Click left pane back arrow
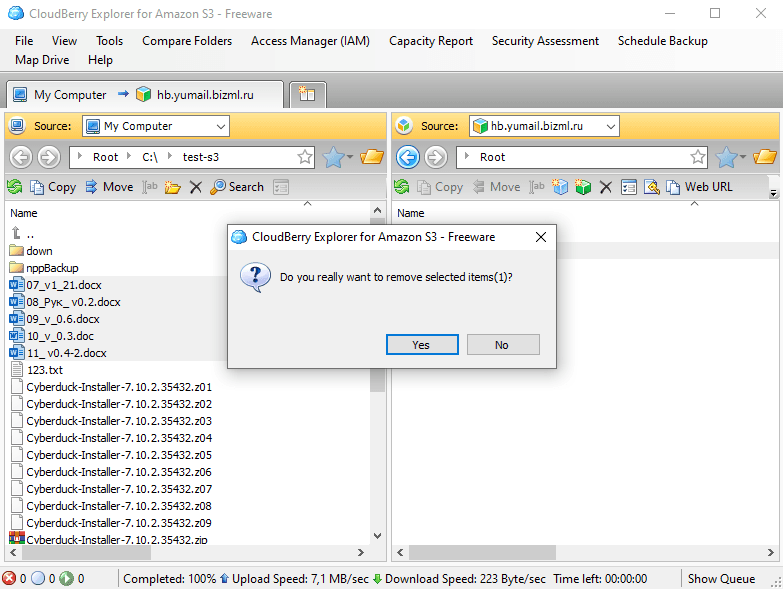The height and width of the screenshot is (589, 783). point(21,157)
